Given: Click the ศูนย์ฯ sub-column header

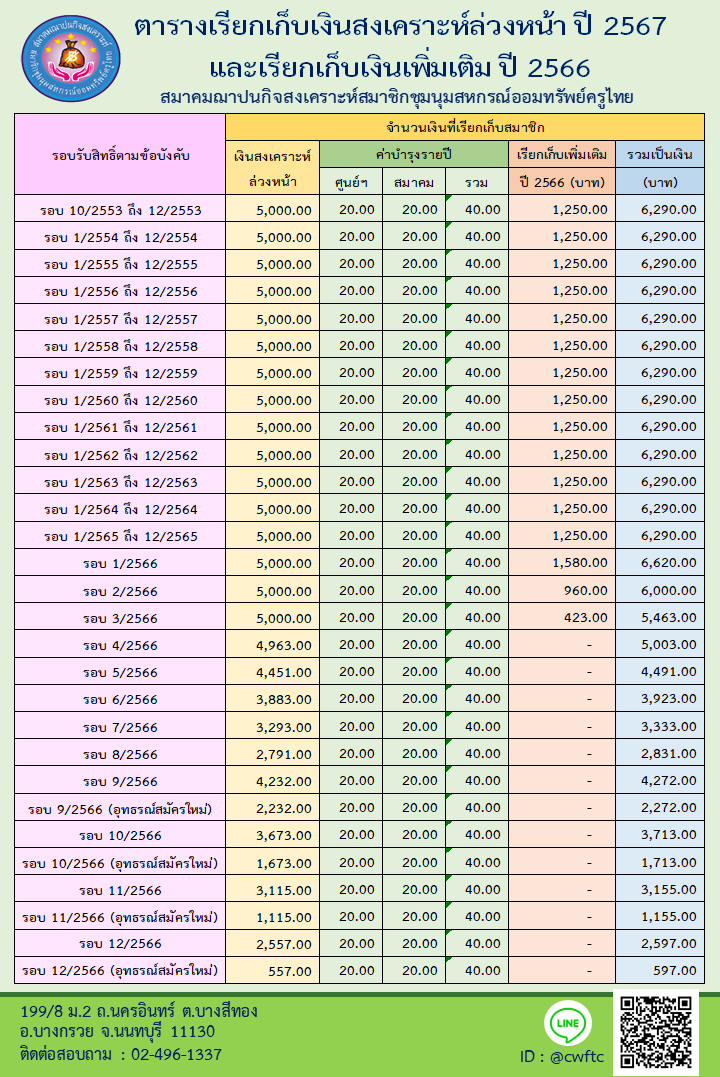Looking at the screenshot, I should click(x=350, y=182).
